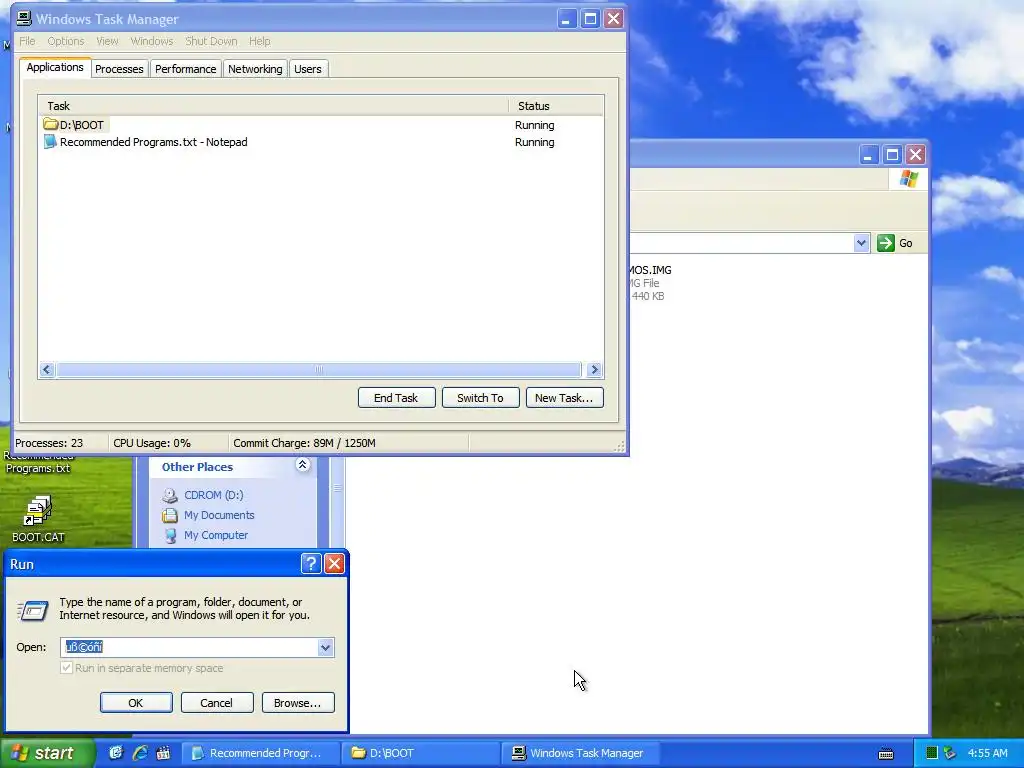Click the My Documents folder icon

tap(170, 515)
